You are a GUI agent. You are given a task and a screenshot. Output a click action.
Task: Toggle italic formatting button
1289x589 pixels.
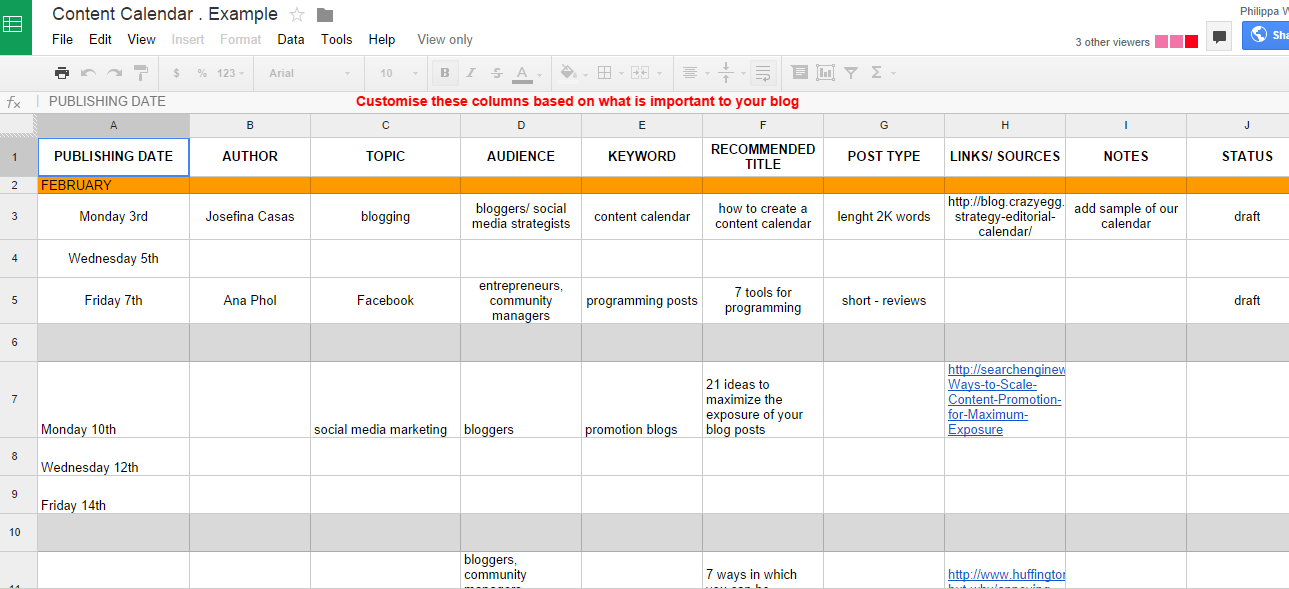coord(471,73)
